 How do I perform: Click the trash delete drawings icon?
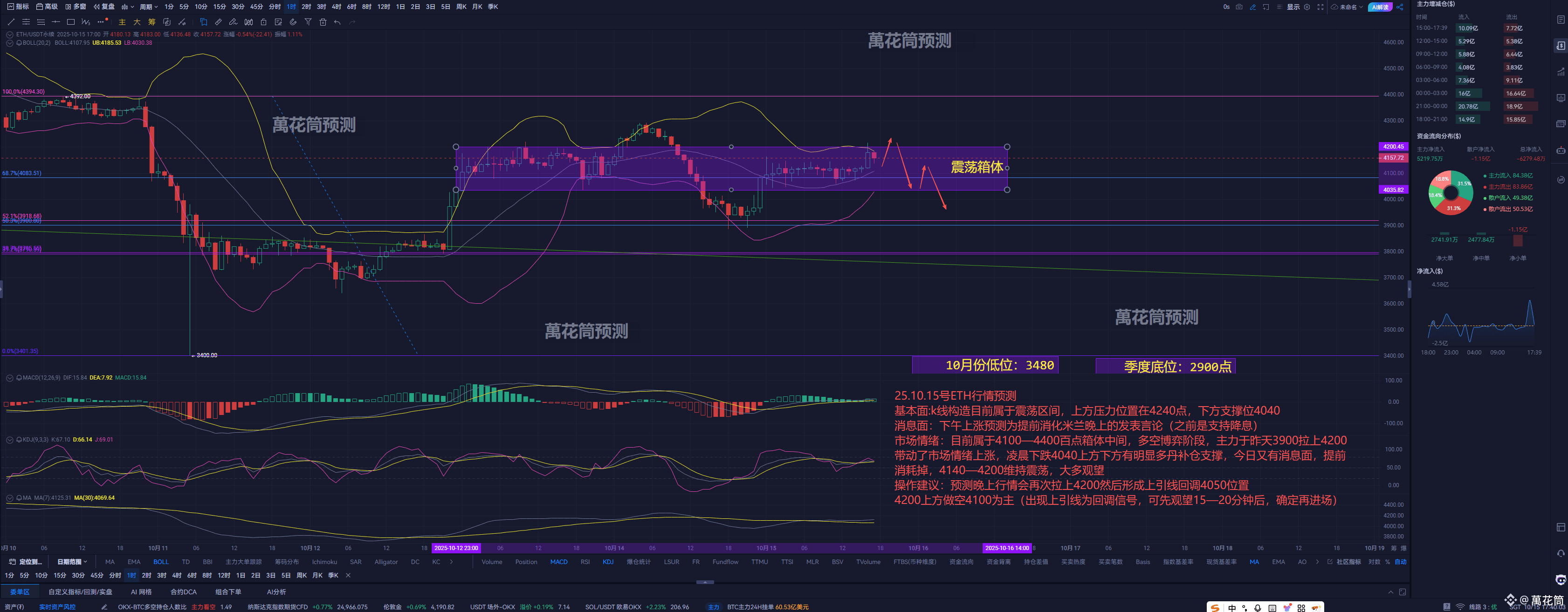(x=323, y=22)
